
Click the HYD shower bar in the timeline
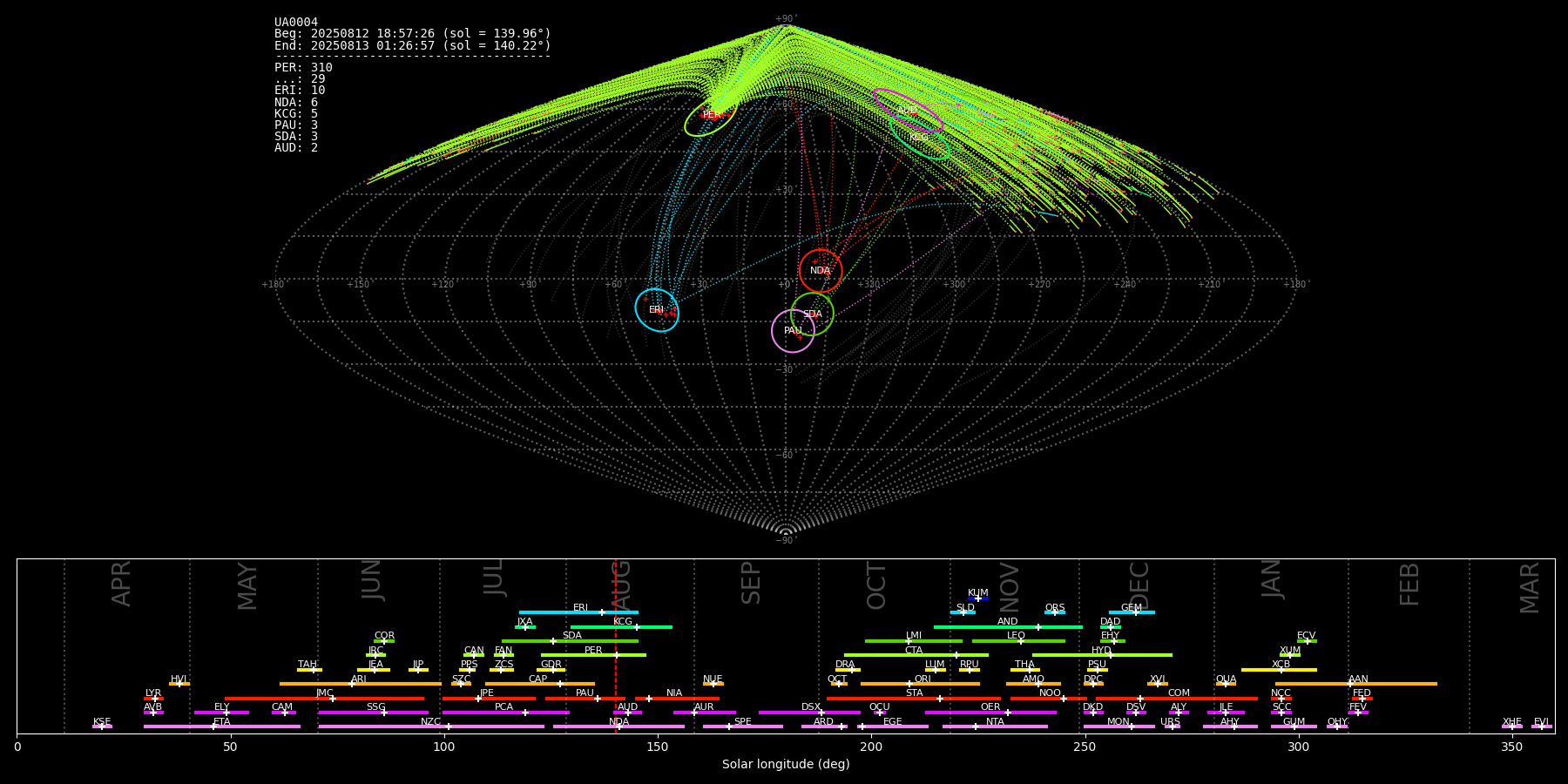(x=1102, y=655)
